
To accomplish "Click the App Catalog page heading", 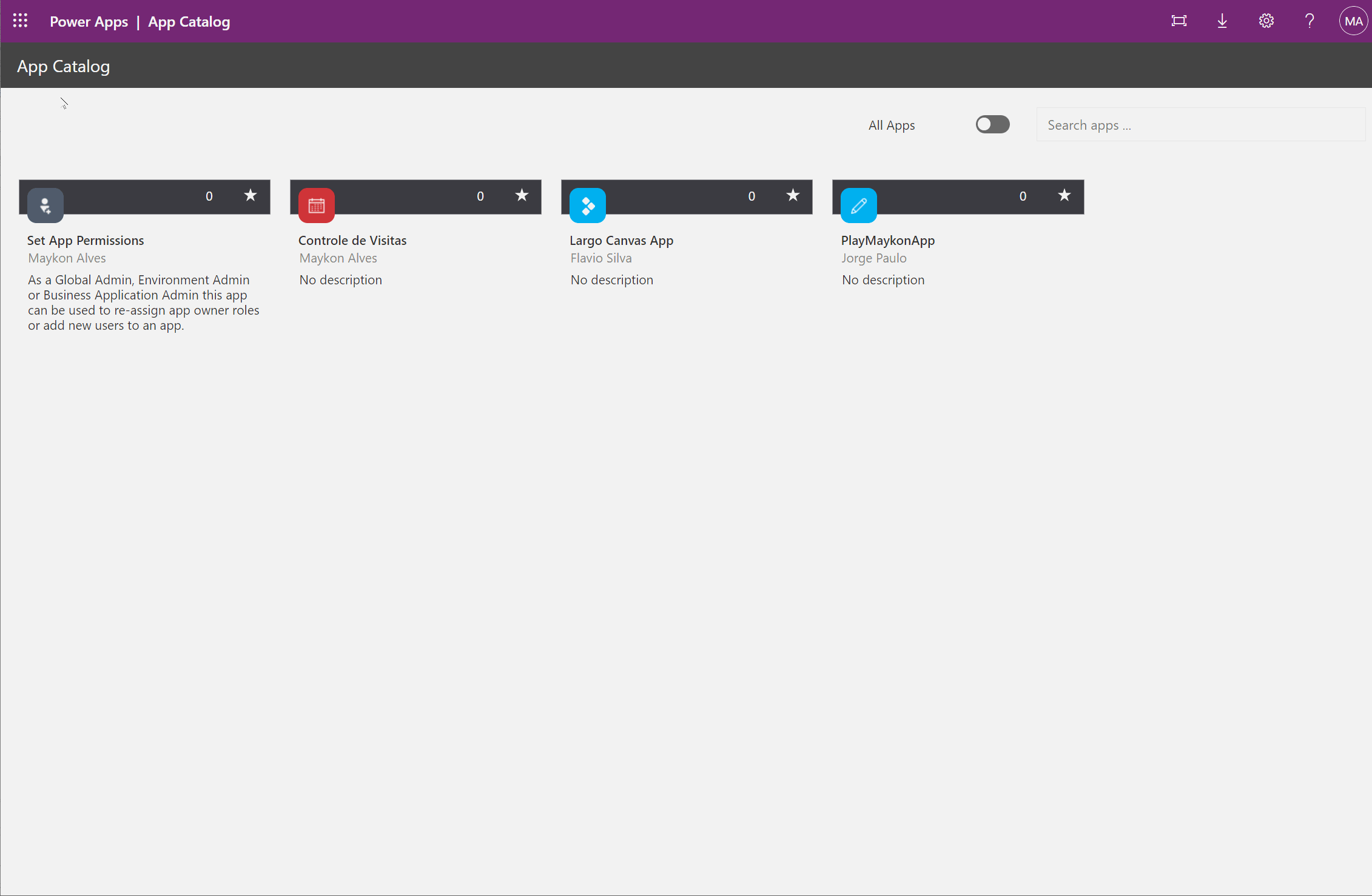I will pyautogui.click(x=63, y=65).
